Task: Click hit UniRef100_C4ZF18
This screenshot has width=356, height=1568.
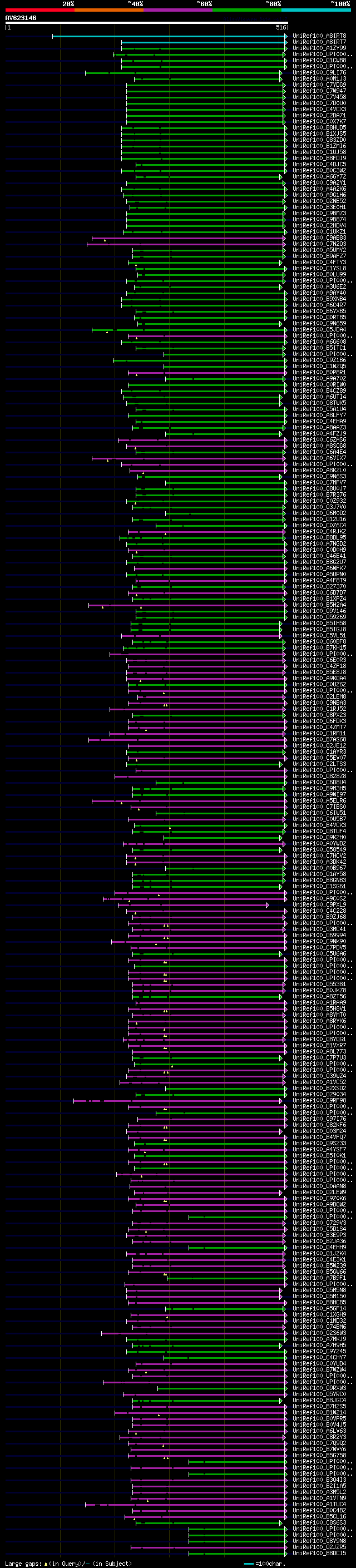Action: 319,666
